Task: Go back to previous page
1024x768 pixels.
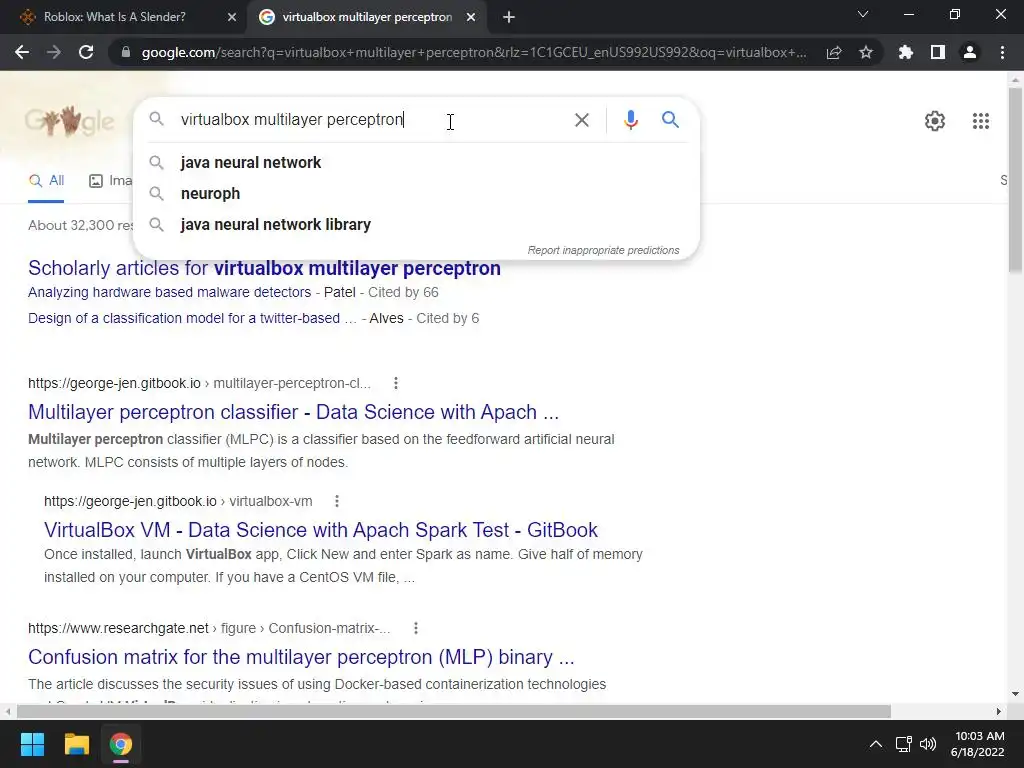Action: [22, 52]
